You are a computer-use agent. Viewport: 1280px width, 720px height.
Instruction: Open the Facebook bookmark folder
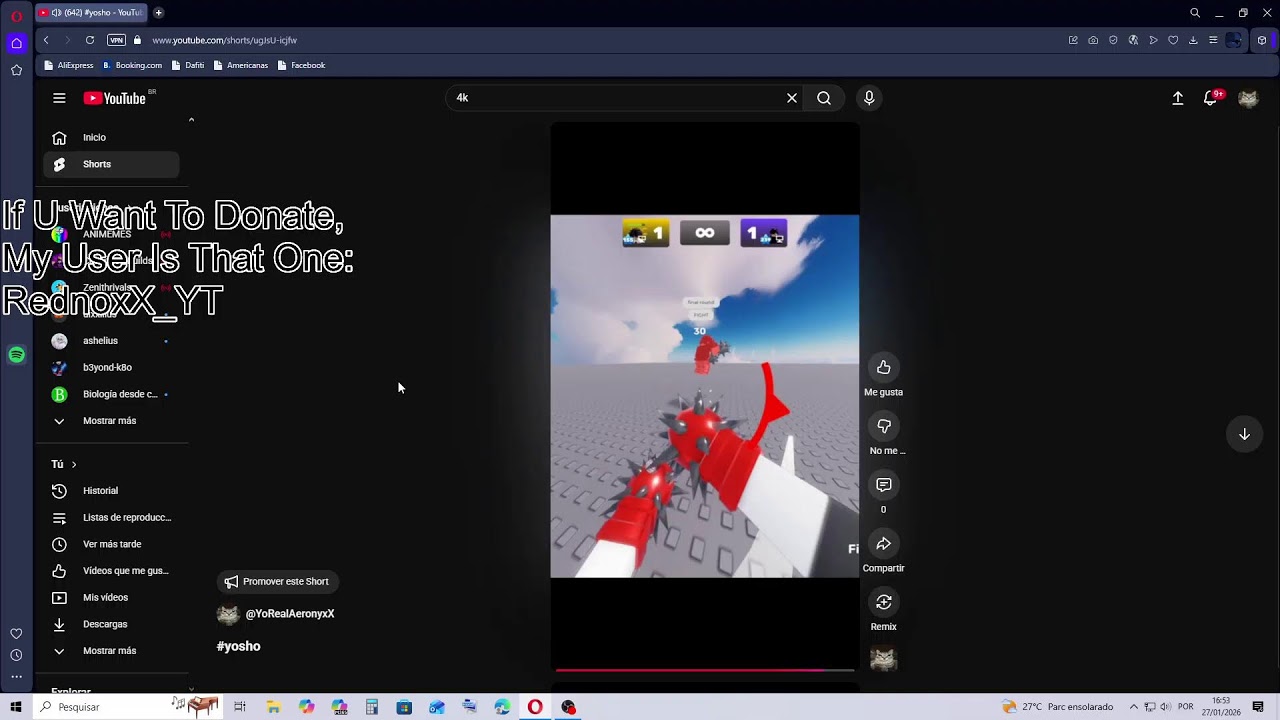point(301,65)
